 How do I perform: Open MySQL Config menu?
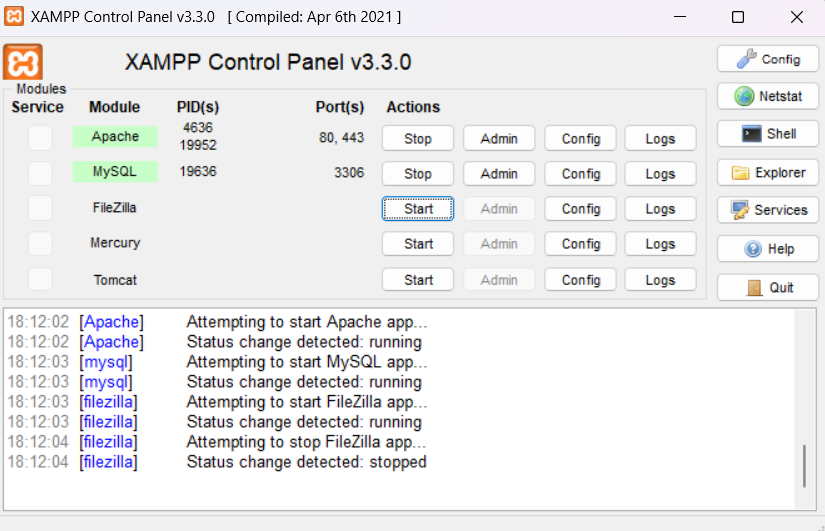point(580,174)
